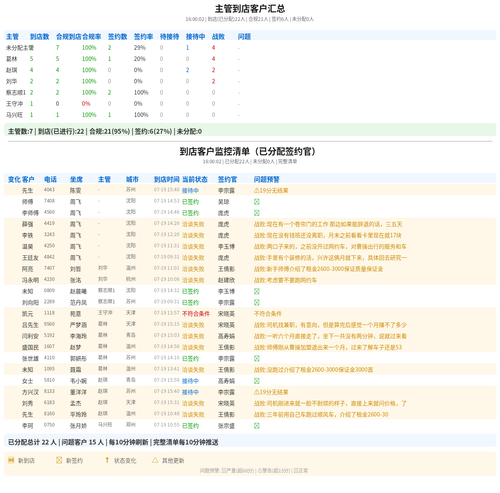Click phone number 4043
Screen dimensions: 500x493
point(49,190)
